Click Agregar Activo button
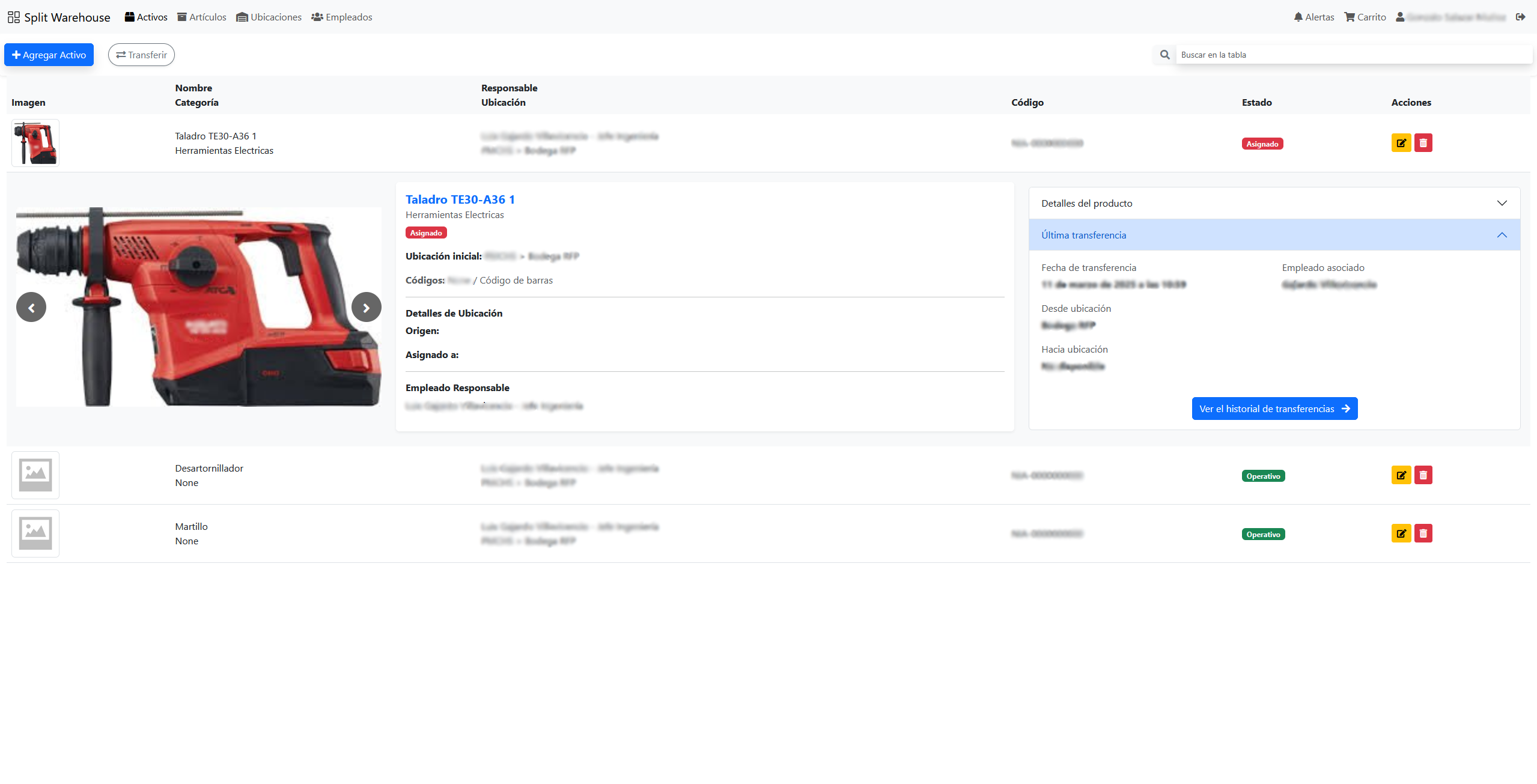1537x784 pixels. 49,55
